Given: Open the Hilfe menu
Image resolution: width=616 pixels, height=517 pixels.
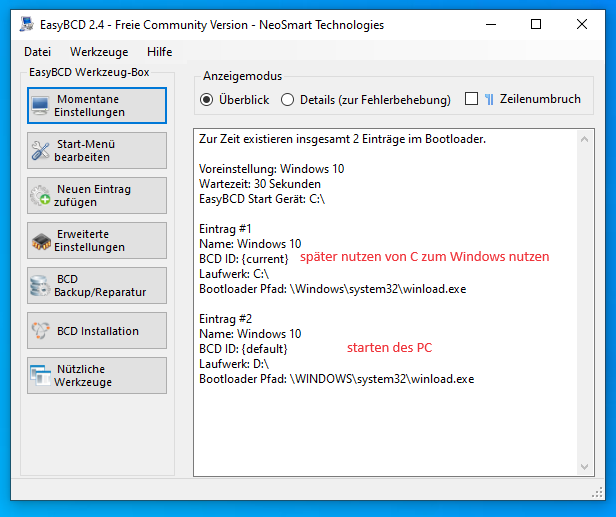Looking at the screenshot, I should 160,52.
